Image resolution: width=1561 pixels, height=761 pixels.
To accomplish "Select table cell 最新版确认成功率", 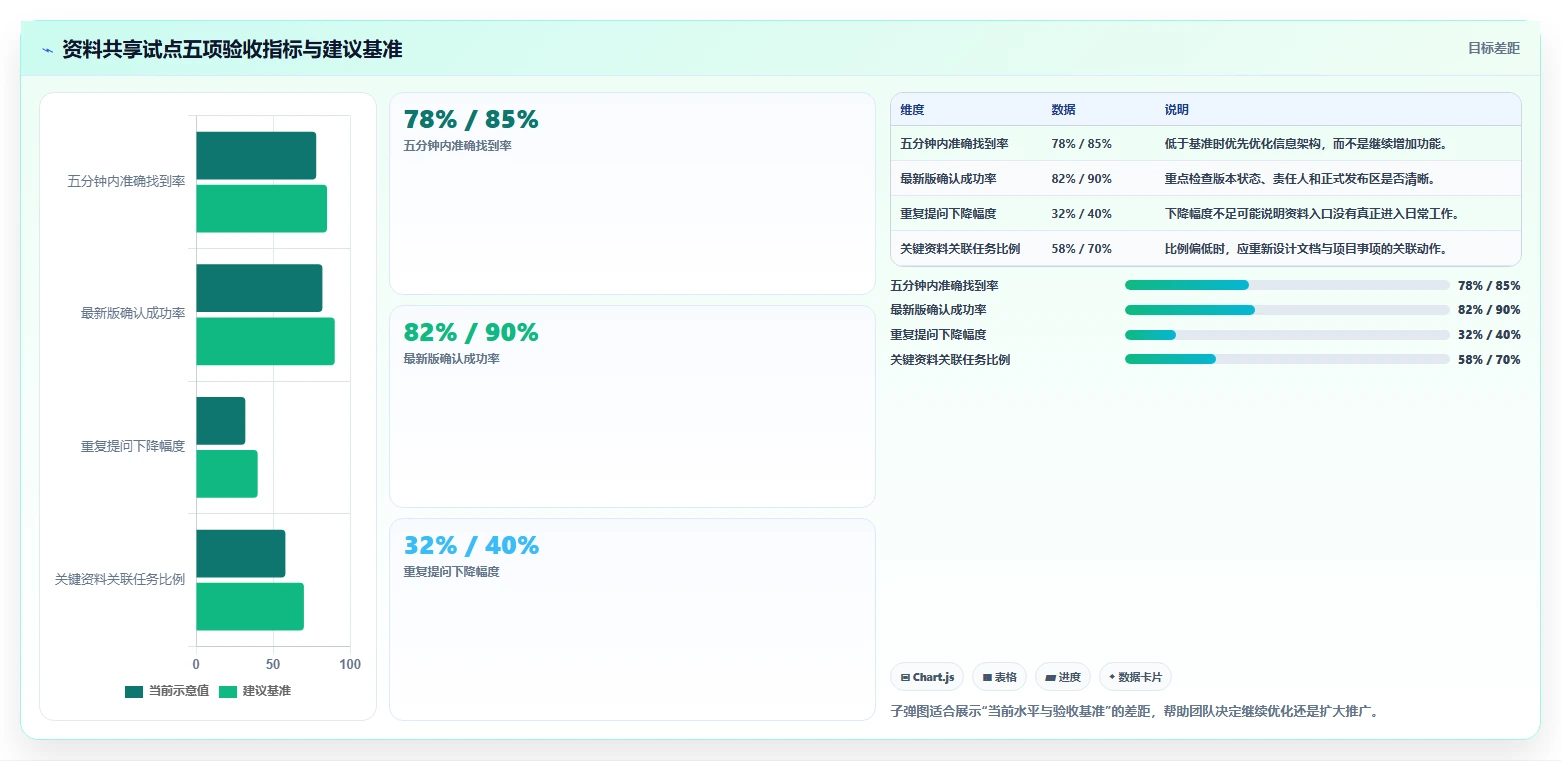I will 948,179.
